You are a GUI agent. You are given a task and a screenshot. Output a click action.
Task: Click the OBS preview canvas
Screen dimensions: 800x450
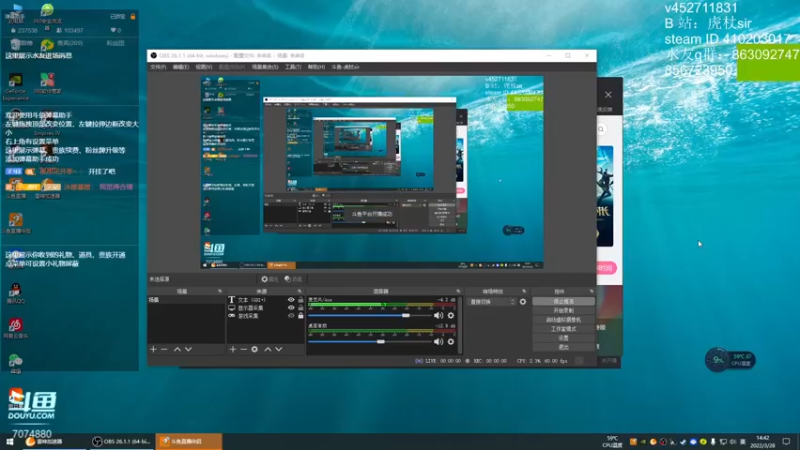pos(372,172)
